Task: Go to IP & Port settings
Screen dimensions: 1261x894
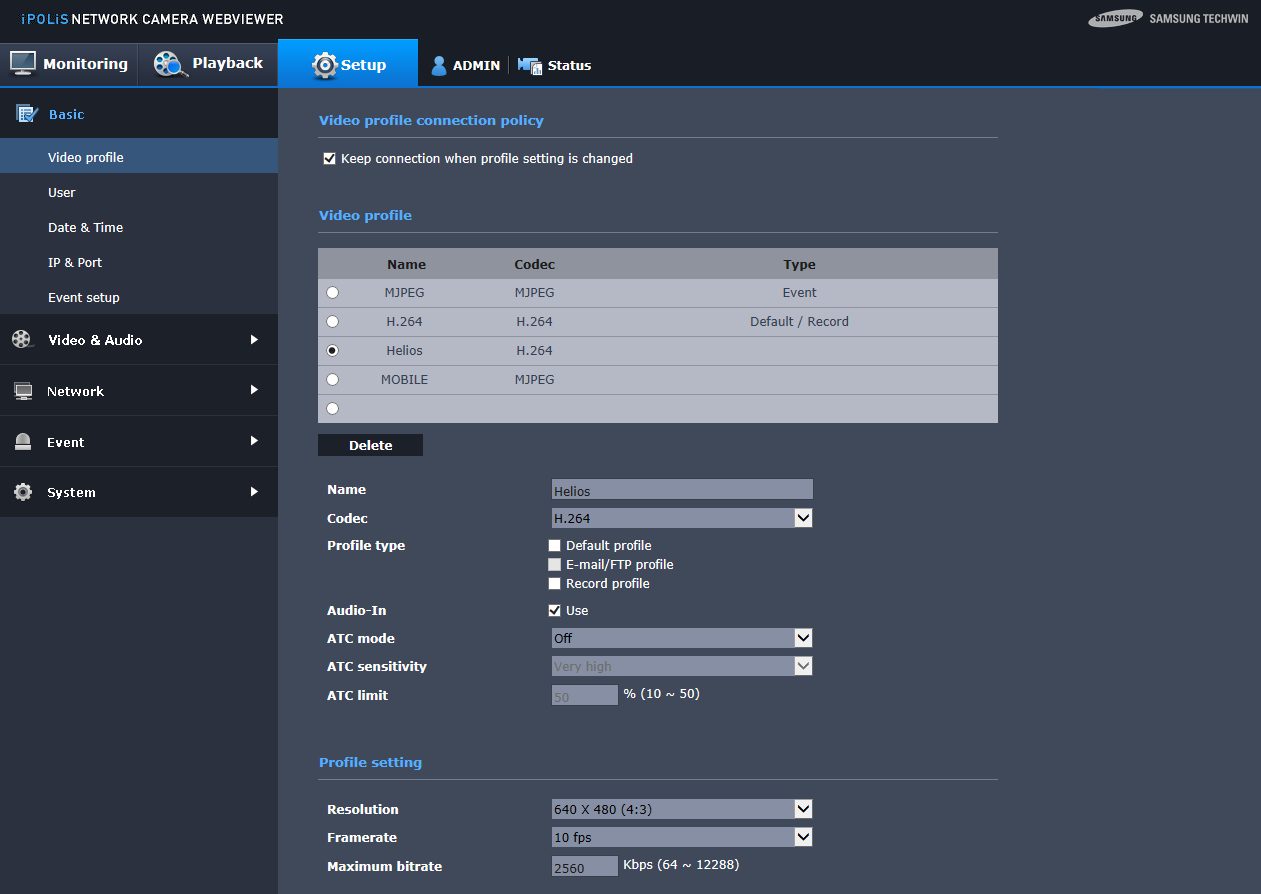Action: point(75,263)
